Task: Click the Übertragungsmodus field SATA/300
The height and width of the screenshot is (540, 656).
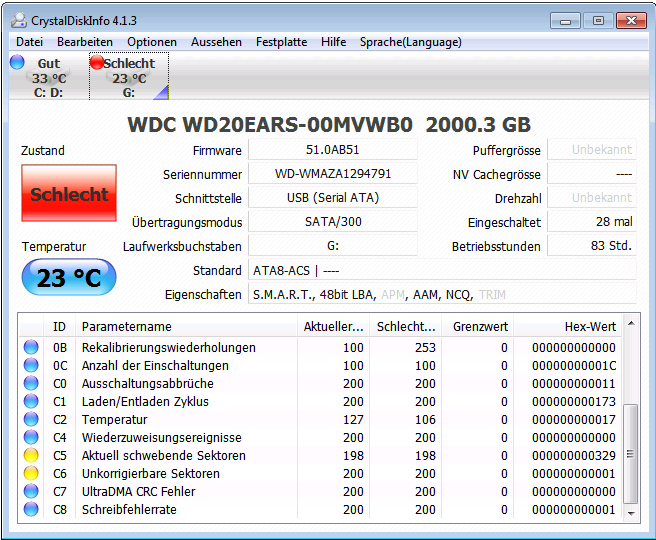Action: (333, 222)
